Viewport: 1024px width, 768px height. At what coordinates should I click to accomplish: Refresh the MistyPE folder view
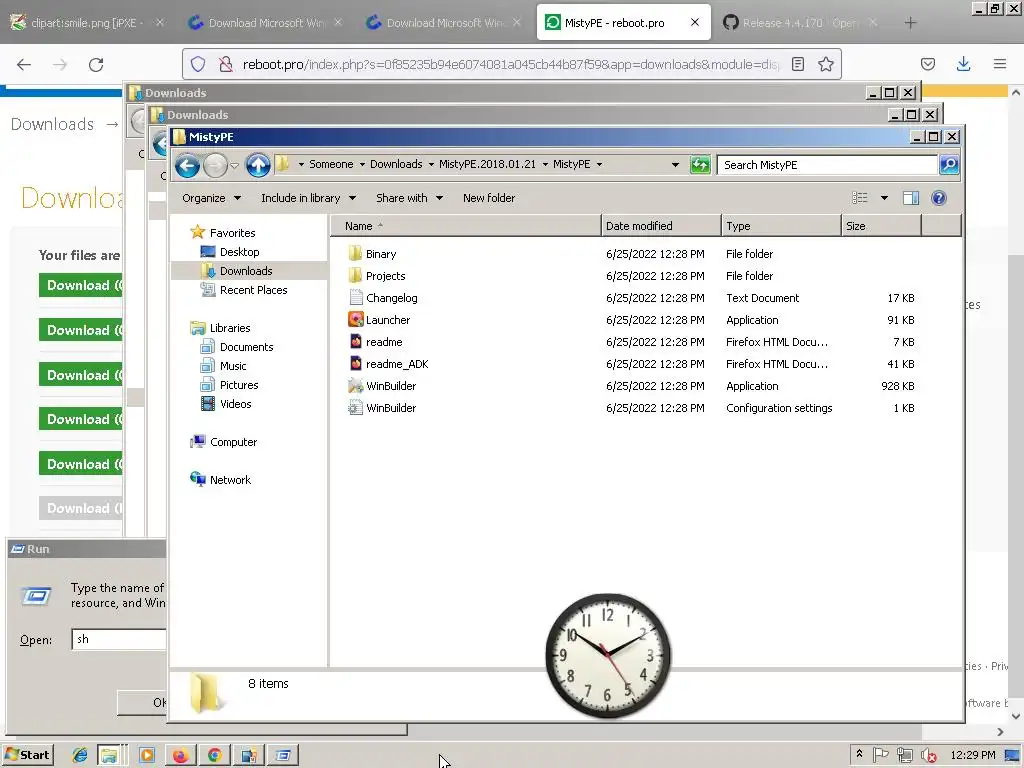[700, 165]
